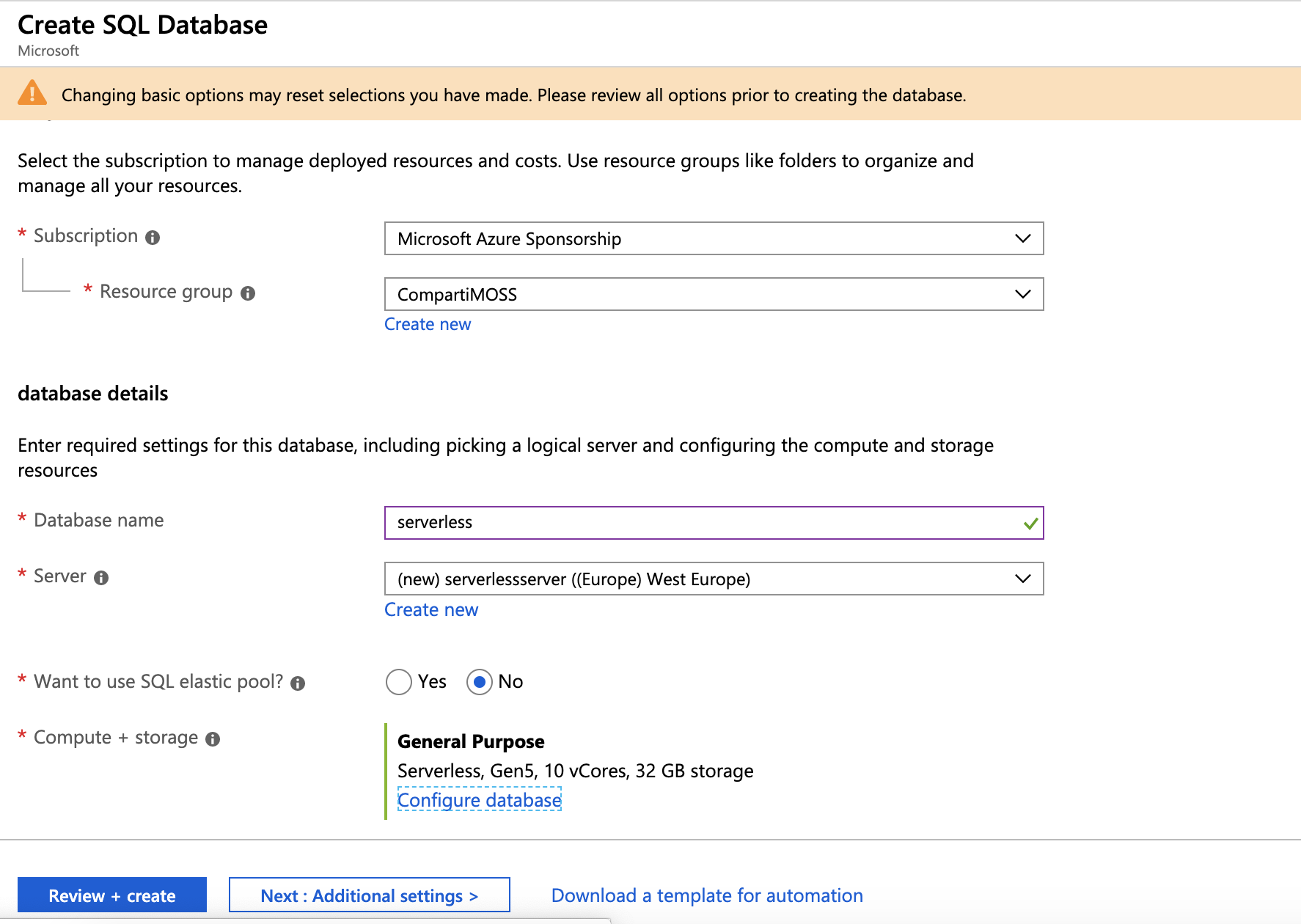Viewport: 1301px width, 924px height.
Task: Click the Resource group info icon
Action: click(247, 292)
